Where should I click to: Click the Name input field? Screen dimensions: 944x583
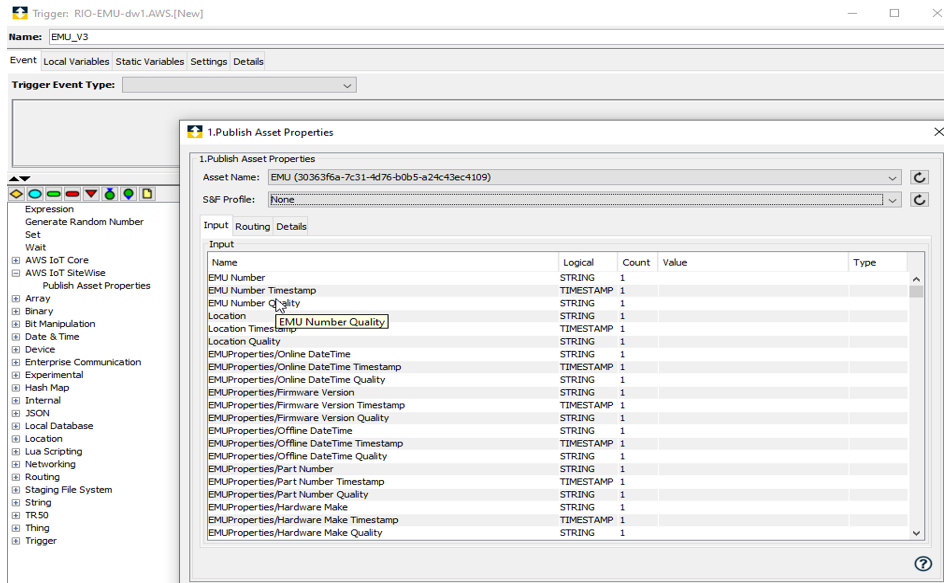[496, 37]
